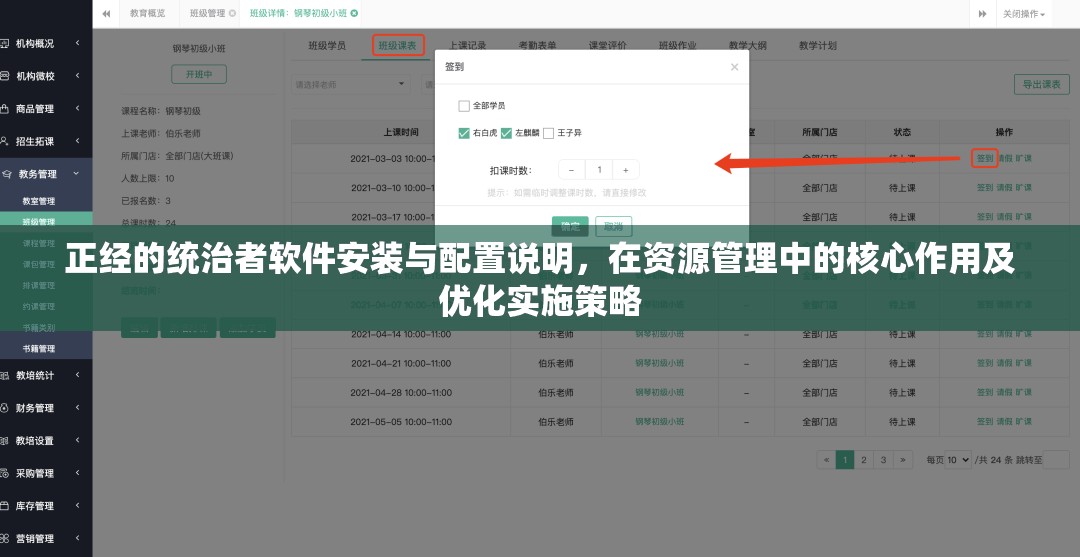Screen dimensions: 1080x557
Task: Click 待上课 status in the 2021-04-21 row
Action: (902, 364)
